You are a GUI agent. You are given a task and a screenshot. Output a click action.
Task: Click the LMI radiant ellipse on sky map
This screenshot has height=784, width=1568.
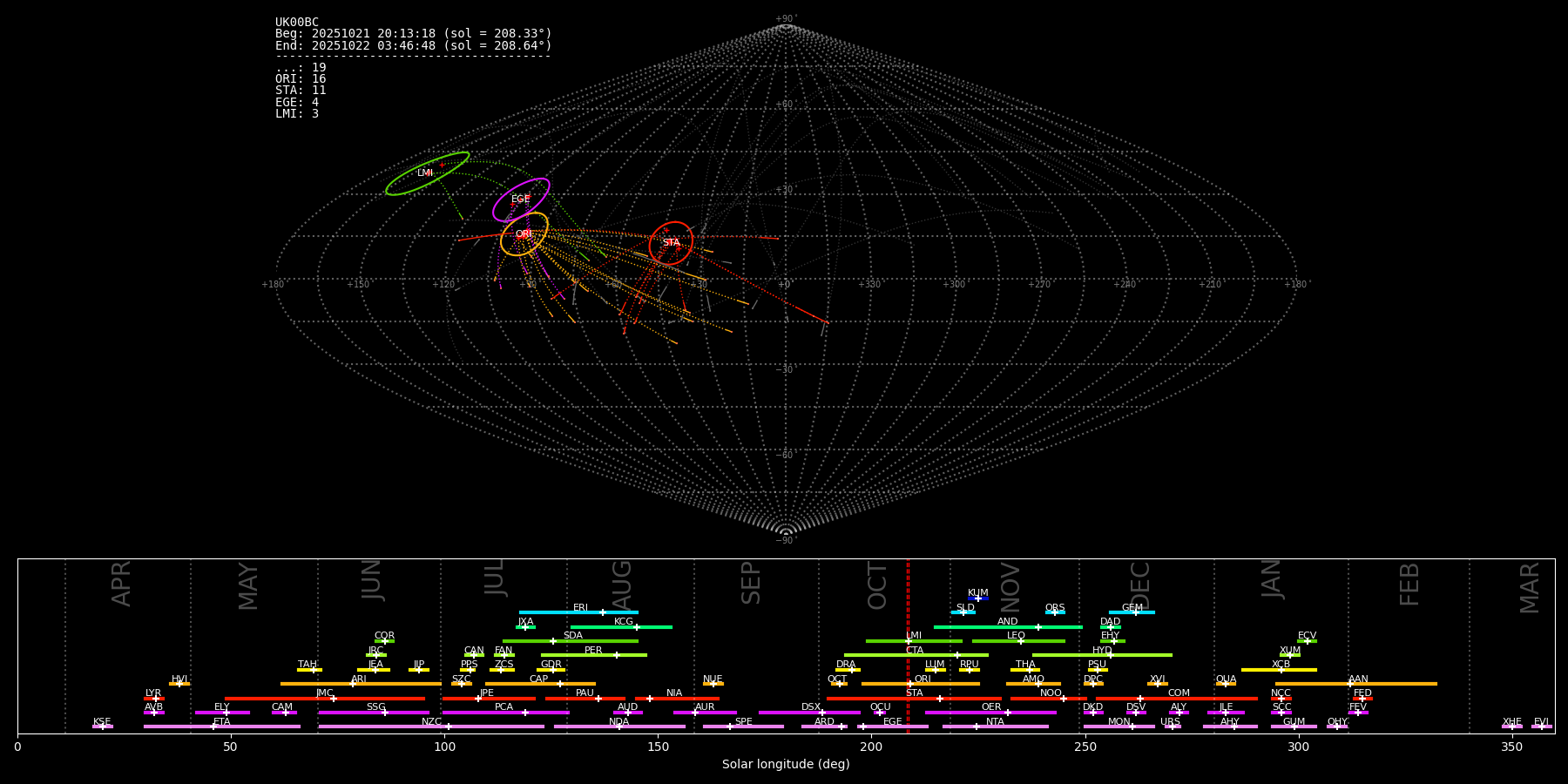point(427,173)
